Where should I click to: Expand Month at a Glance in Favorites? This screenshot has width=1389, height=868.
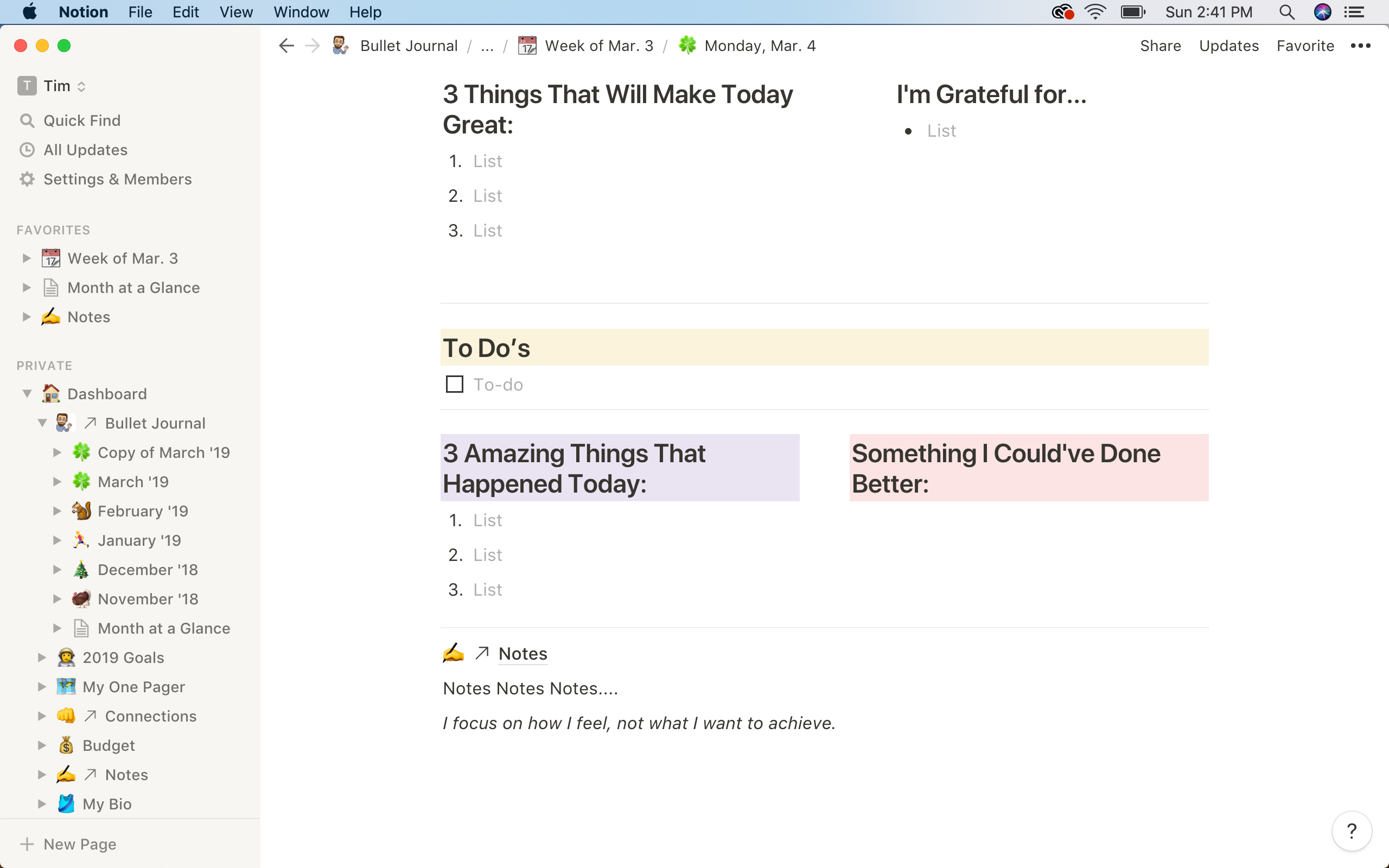coord(27,288)
